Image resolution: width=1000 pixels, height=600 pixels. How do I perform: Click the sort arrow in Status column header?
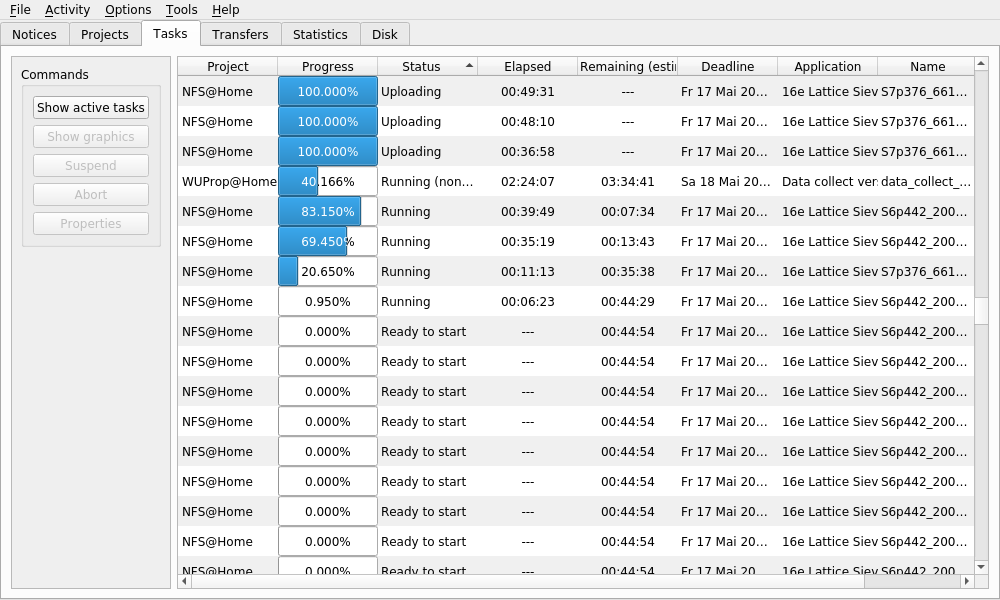(x=469, y=66)
